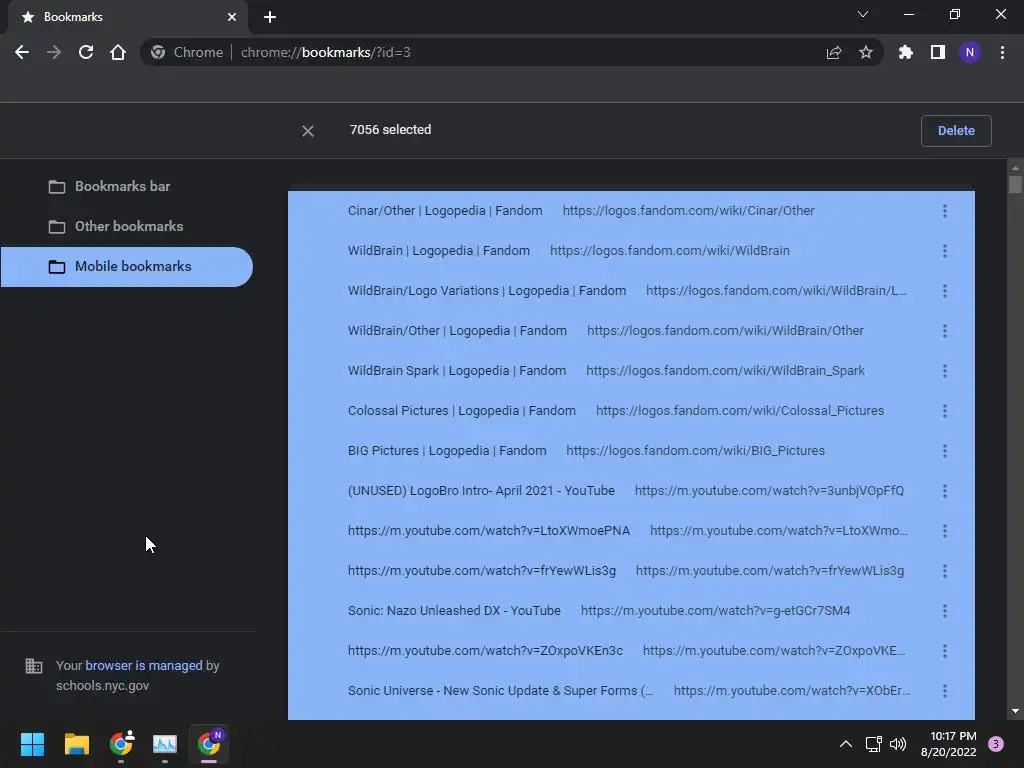Close the Bookmarks tab
This screenshot has height=768, width=1024.
click(232, 17)
